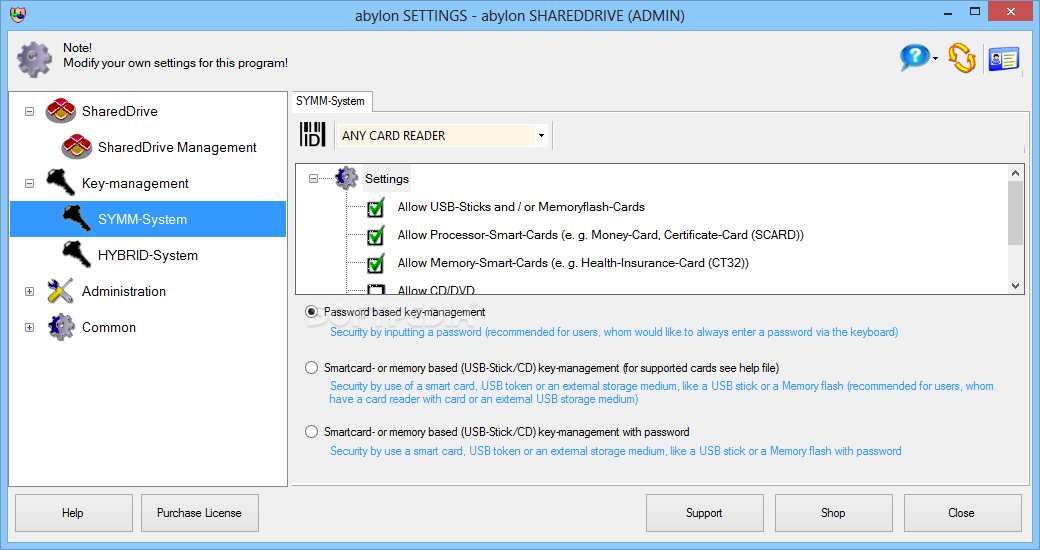This screenshot has height=550, width=1040.
Task: Collapse the SharedDrive tree node
Action: [29, 111]
